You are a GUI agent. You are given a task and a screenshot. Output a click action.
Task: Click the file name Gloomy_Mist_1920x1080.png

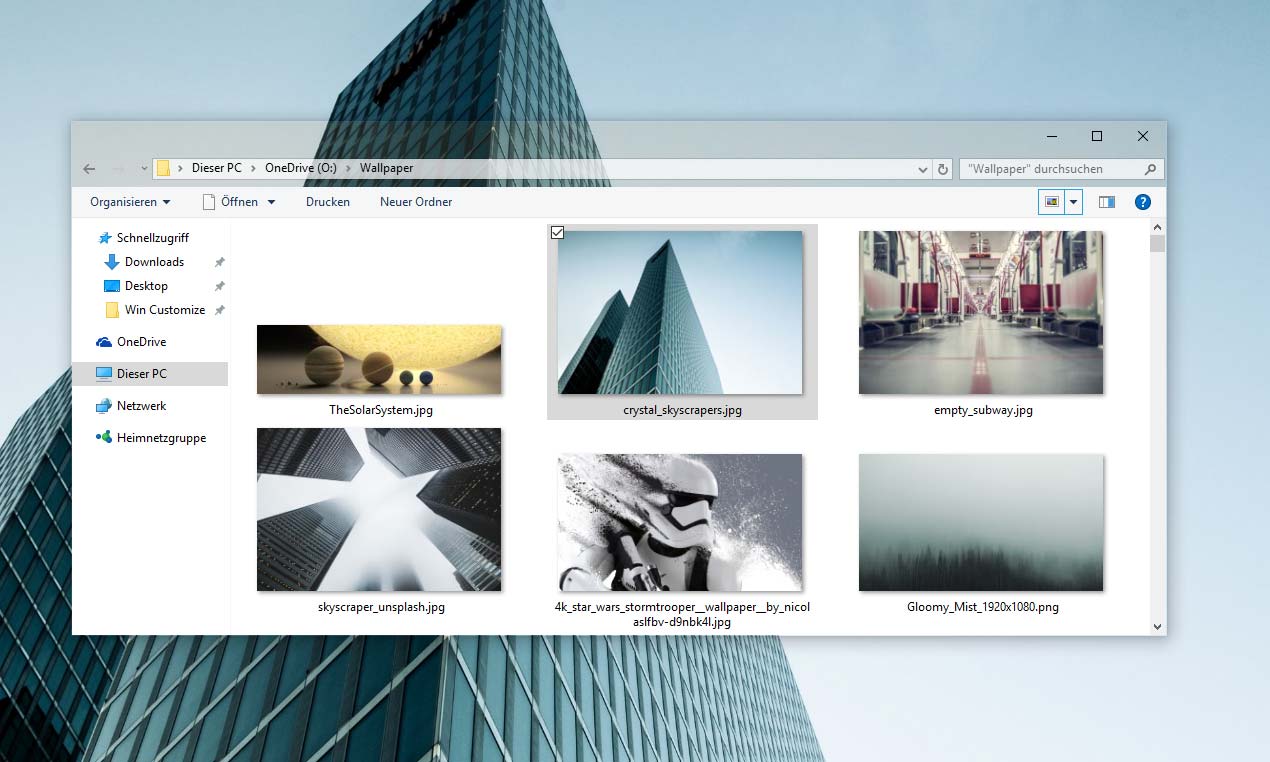click(983, 607)
